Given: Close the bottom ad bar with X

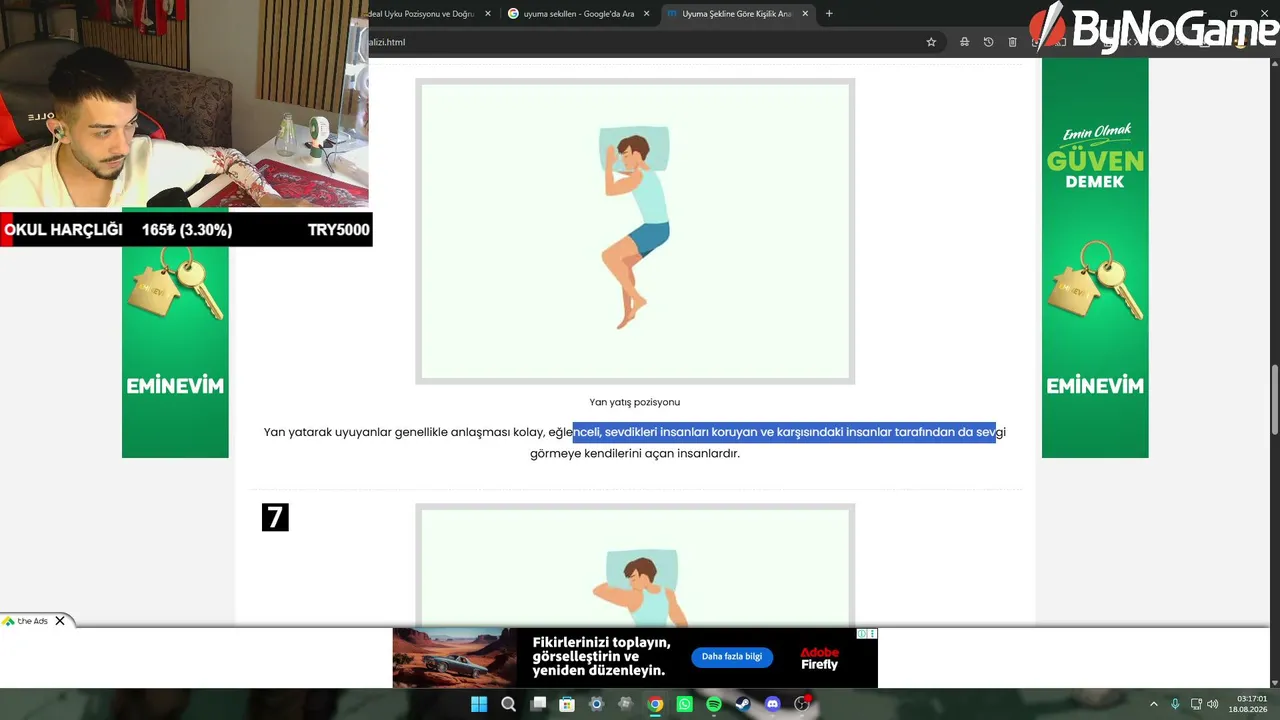Looking at the screenshot, I should 60,621.
